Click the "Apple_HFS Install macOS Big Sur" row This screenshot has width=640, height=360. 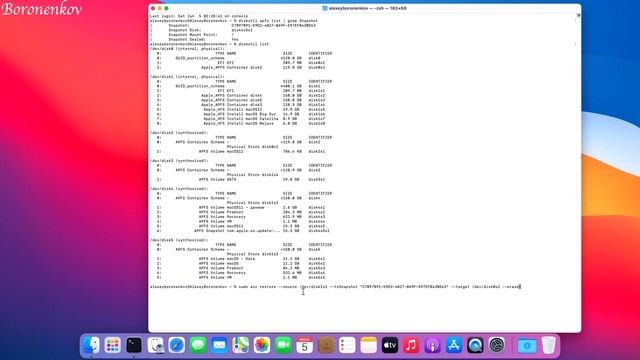tap(241, 114)
